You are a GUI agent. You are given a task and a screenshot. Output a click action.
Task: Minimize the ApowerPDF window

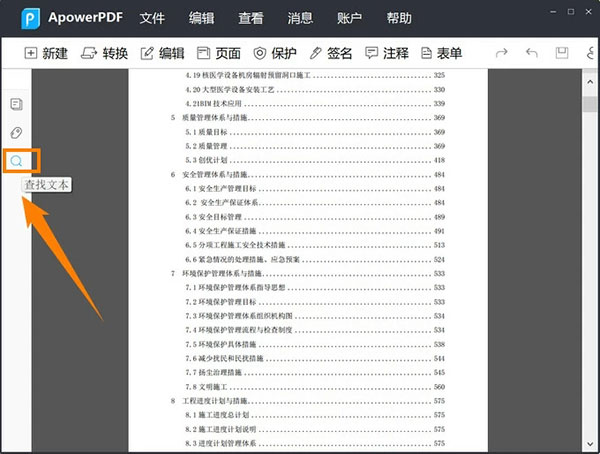(553, 12)
